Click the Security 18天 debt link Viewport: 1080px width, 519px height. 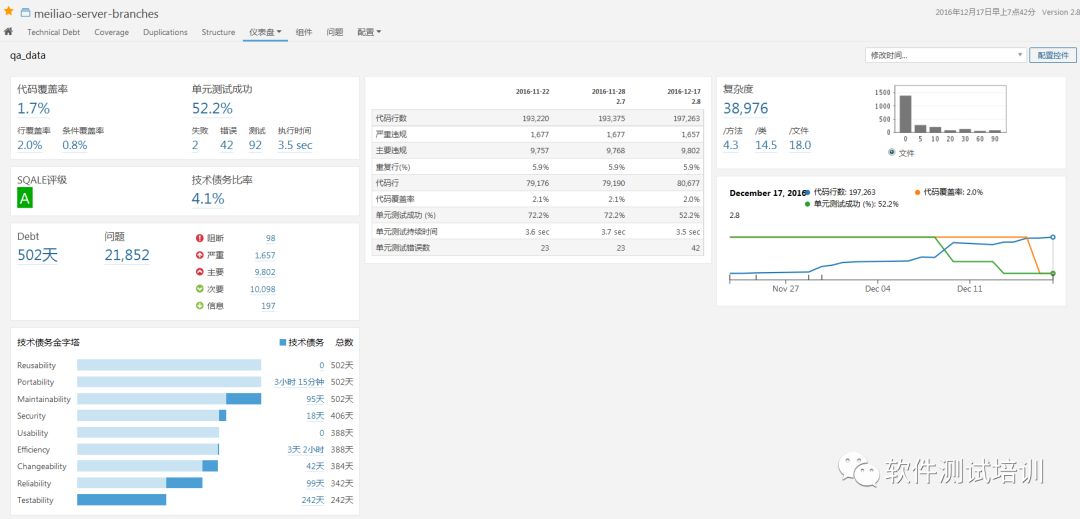(315, 416)
